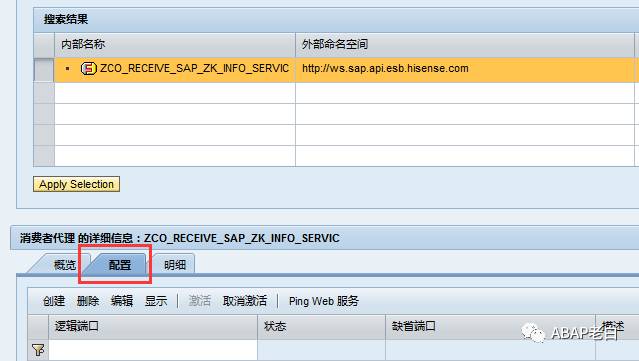The width and height of the screenshot is (639, 361).
Task: Click the 删除 toolbar action
Action: [88, 301]
